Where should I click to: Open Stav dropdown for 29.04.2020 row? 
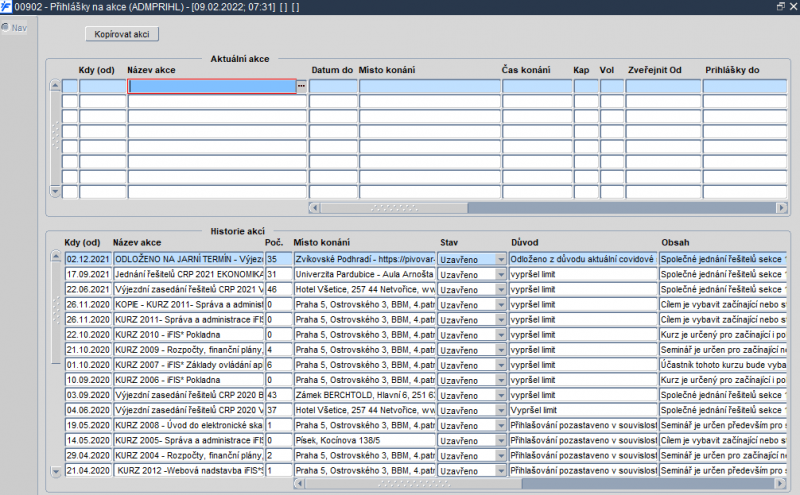point(501,455)
